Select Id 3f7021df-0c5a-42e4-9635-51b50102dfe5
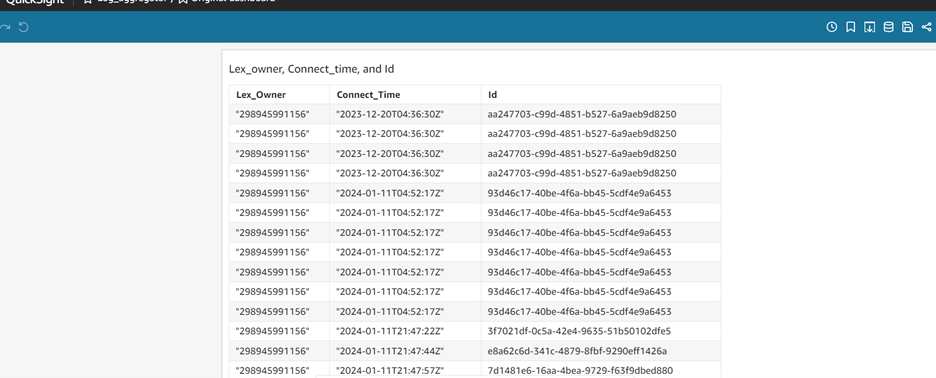 (x=601, y=331)
